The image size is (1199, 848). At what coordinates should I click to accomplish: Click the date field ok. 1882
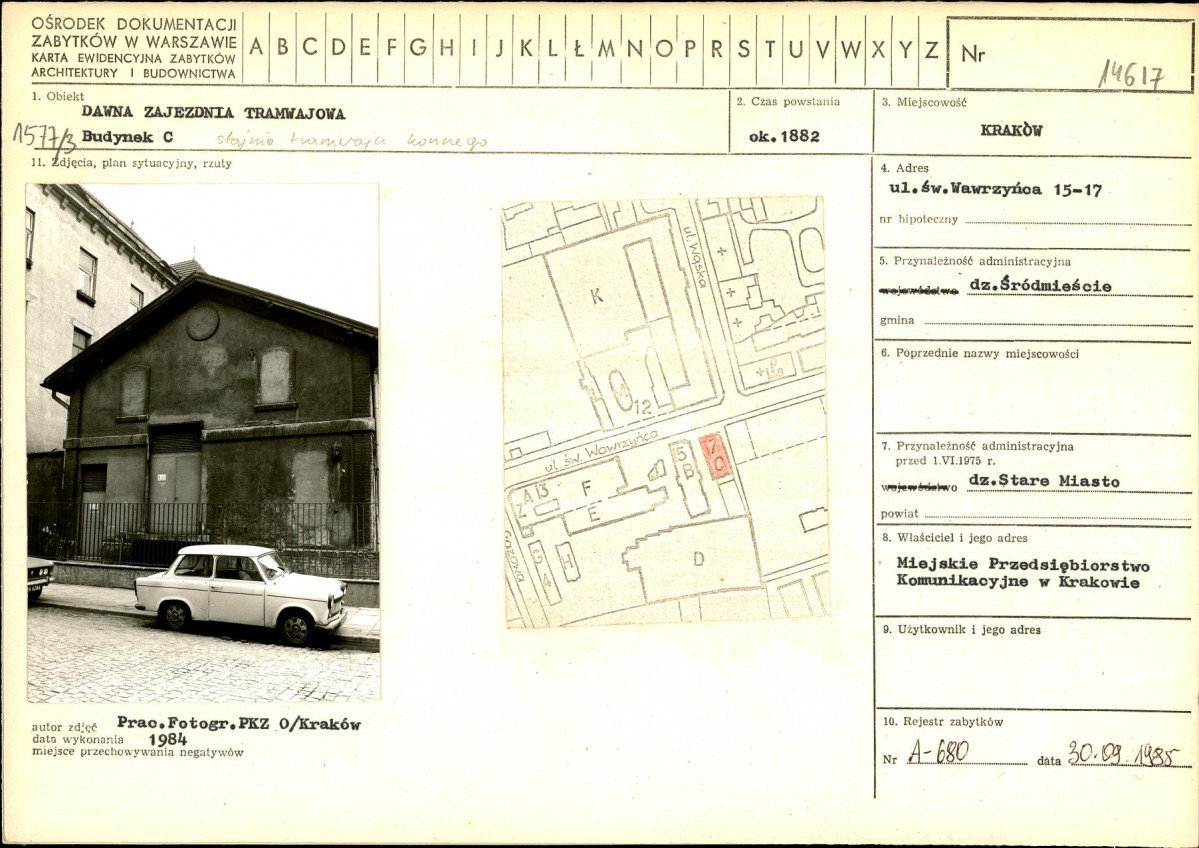click(785, 137)
